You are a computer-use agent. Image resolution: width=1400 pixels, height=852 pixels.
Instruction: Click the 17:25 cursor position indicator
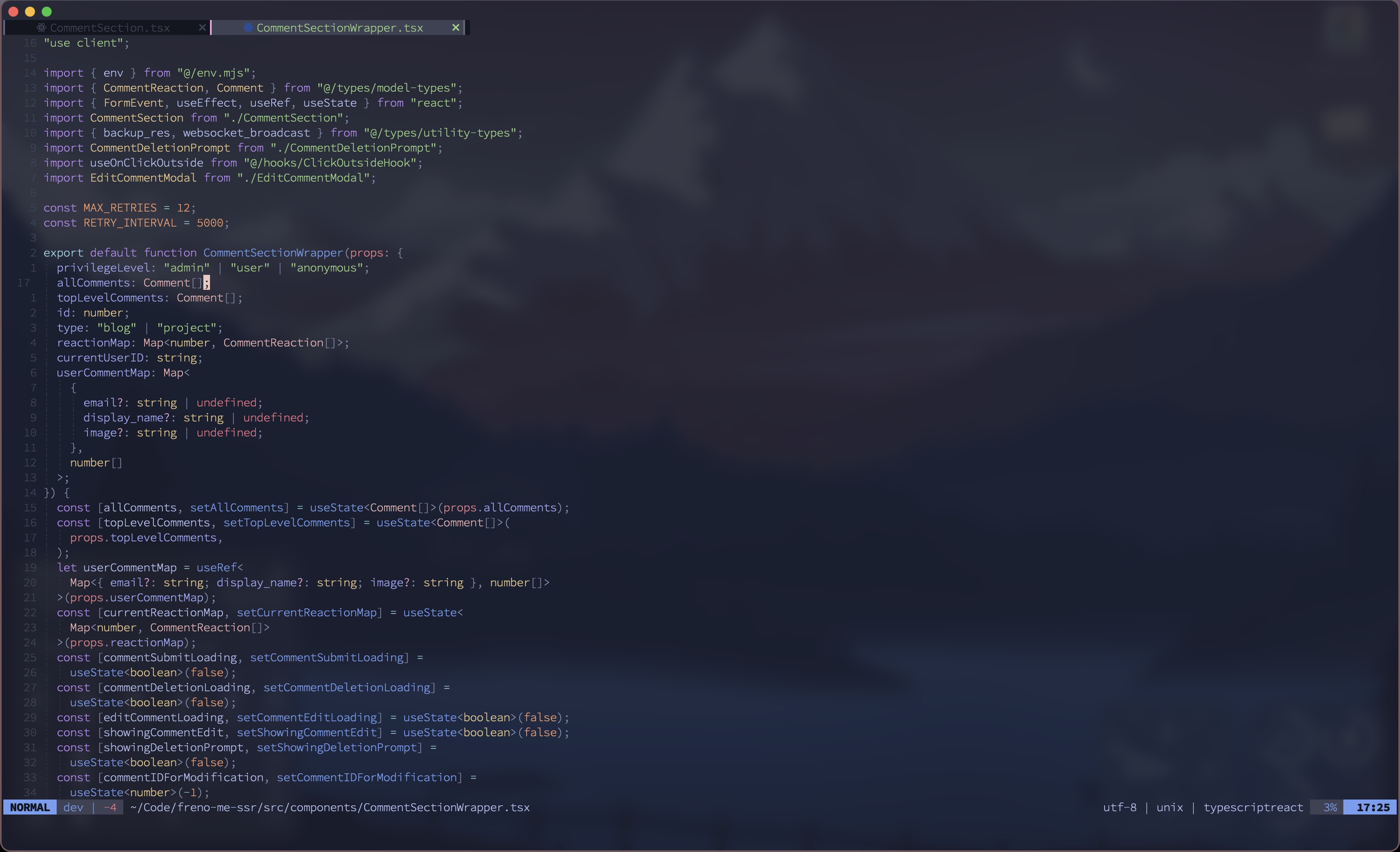point(1373,807)
